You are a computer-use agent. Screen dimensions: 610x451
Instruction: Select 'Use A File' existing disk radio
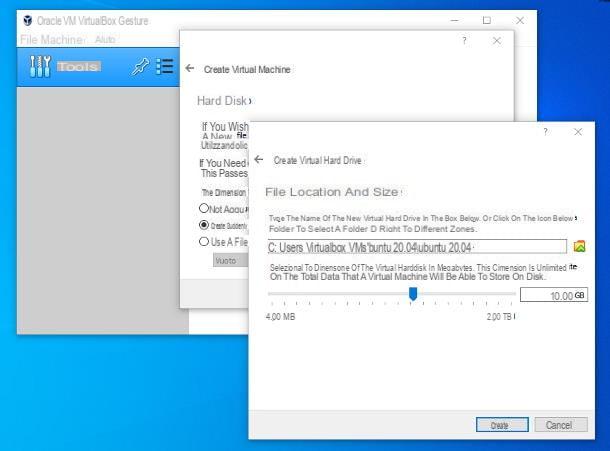pos(204,242)
